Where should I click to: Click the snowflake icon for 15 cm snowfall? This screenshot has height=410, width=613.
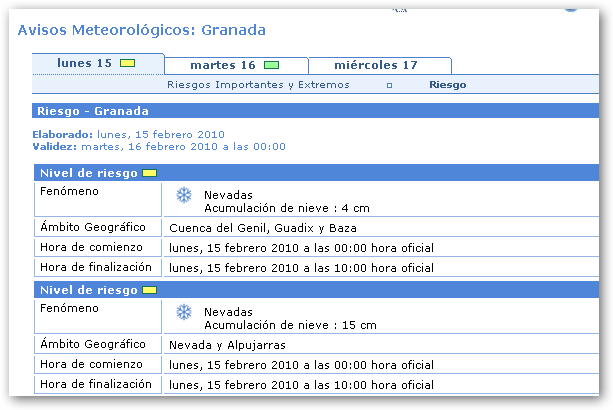[183, 313]
